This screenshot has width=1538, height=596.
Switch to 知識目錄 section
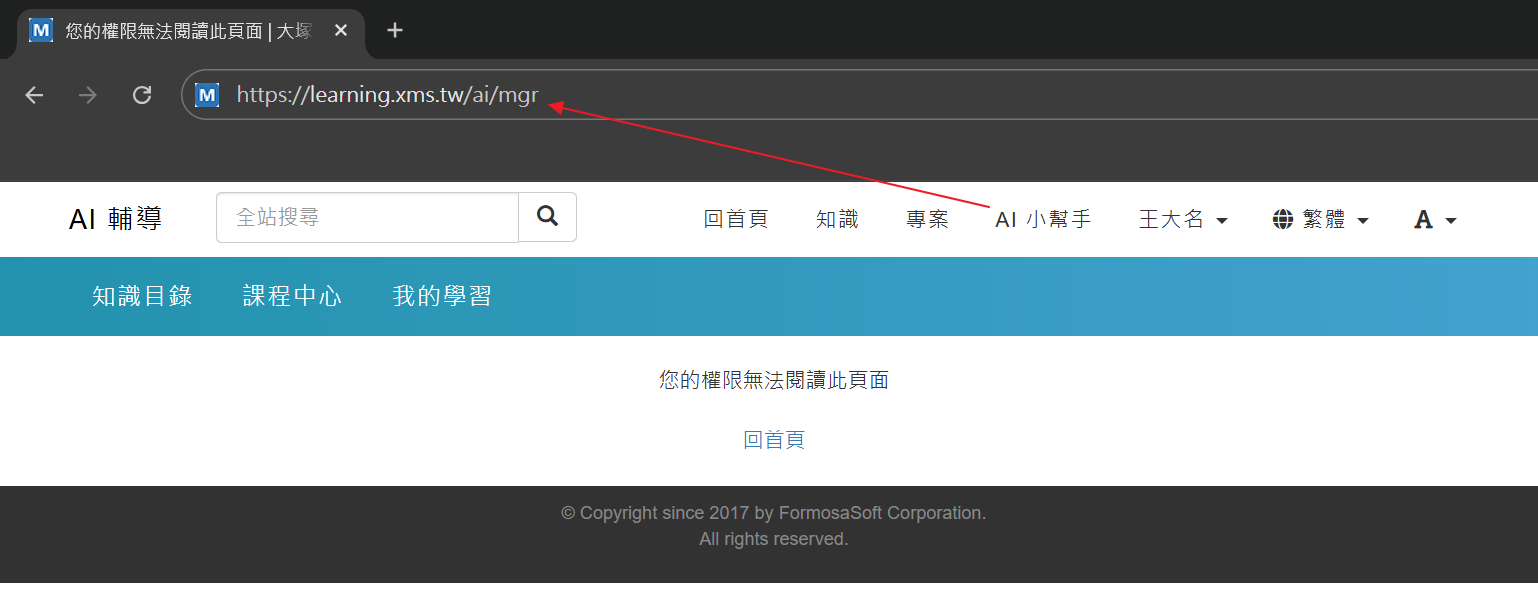pos(142,296)
